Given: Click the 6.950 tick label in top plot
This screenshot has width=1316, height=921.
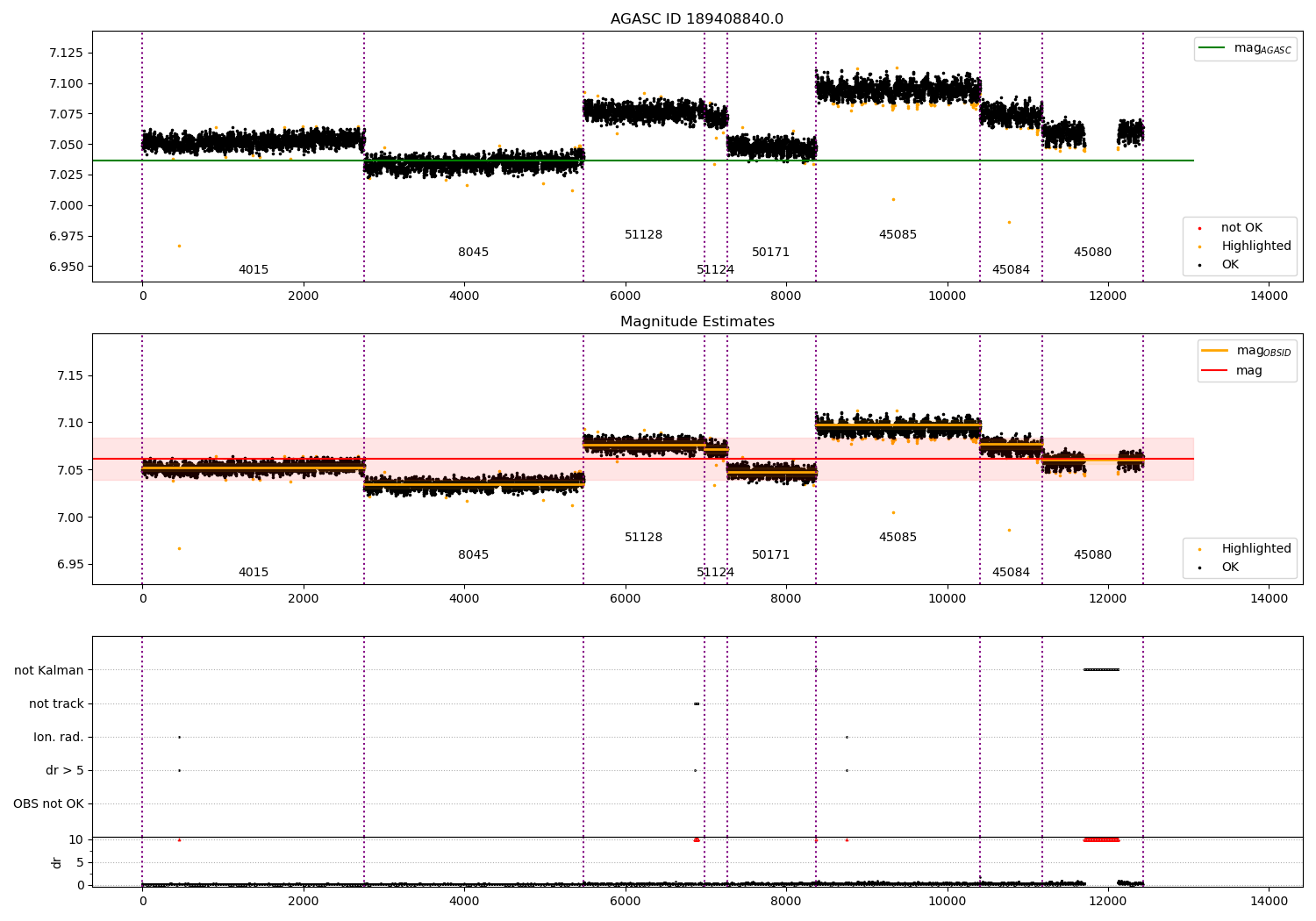Looking at the screenshot, I should pyautogui.click(x=66, y=268).
